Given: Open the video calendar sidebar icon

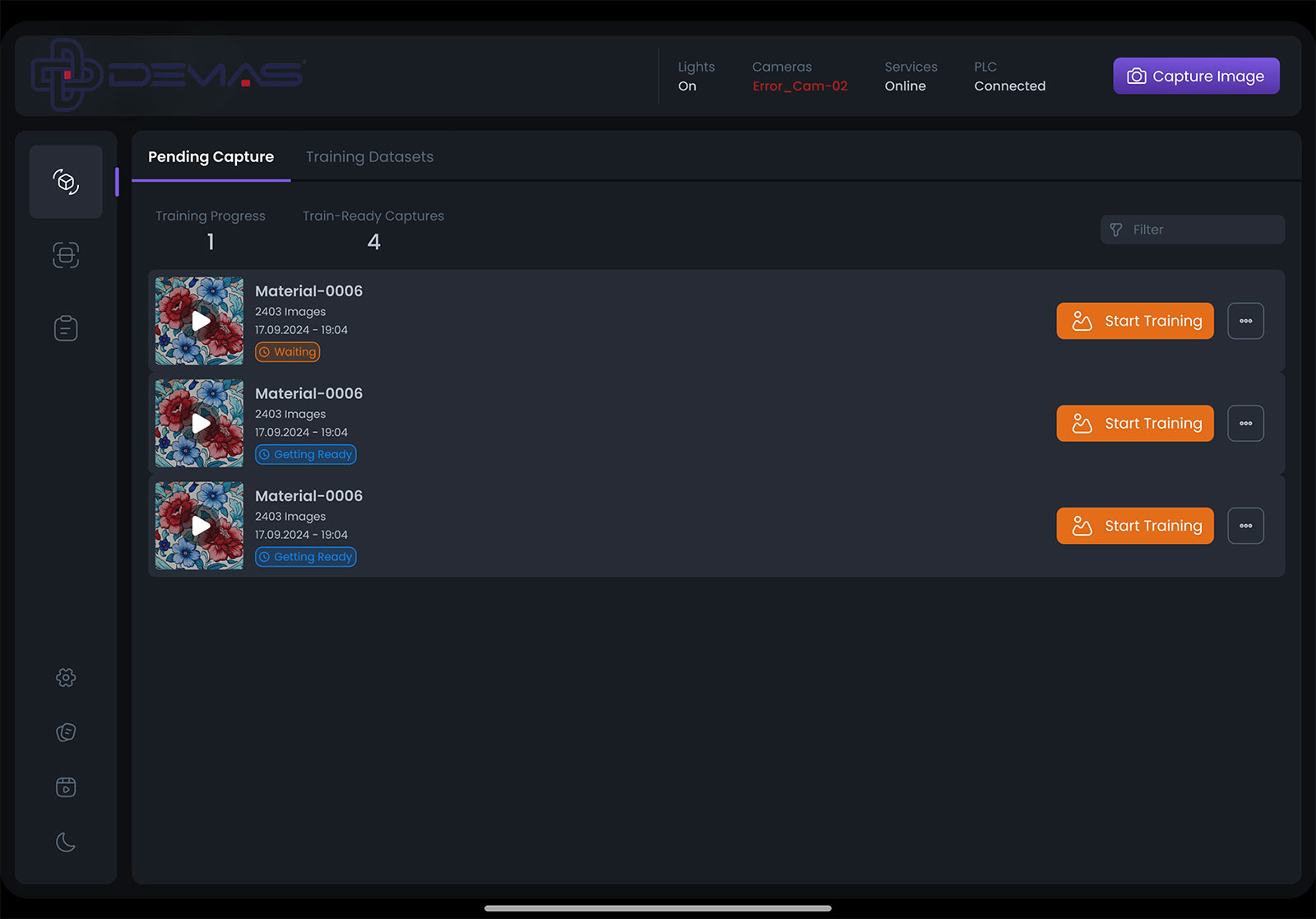Looking at the screenshot, I should [66, 787].
